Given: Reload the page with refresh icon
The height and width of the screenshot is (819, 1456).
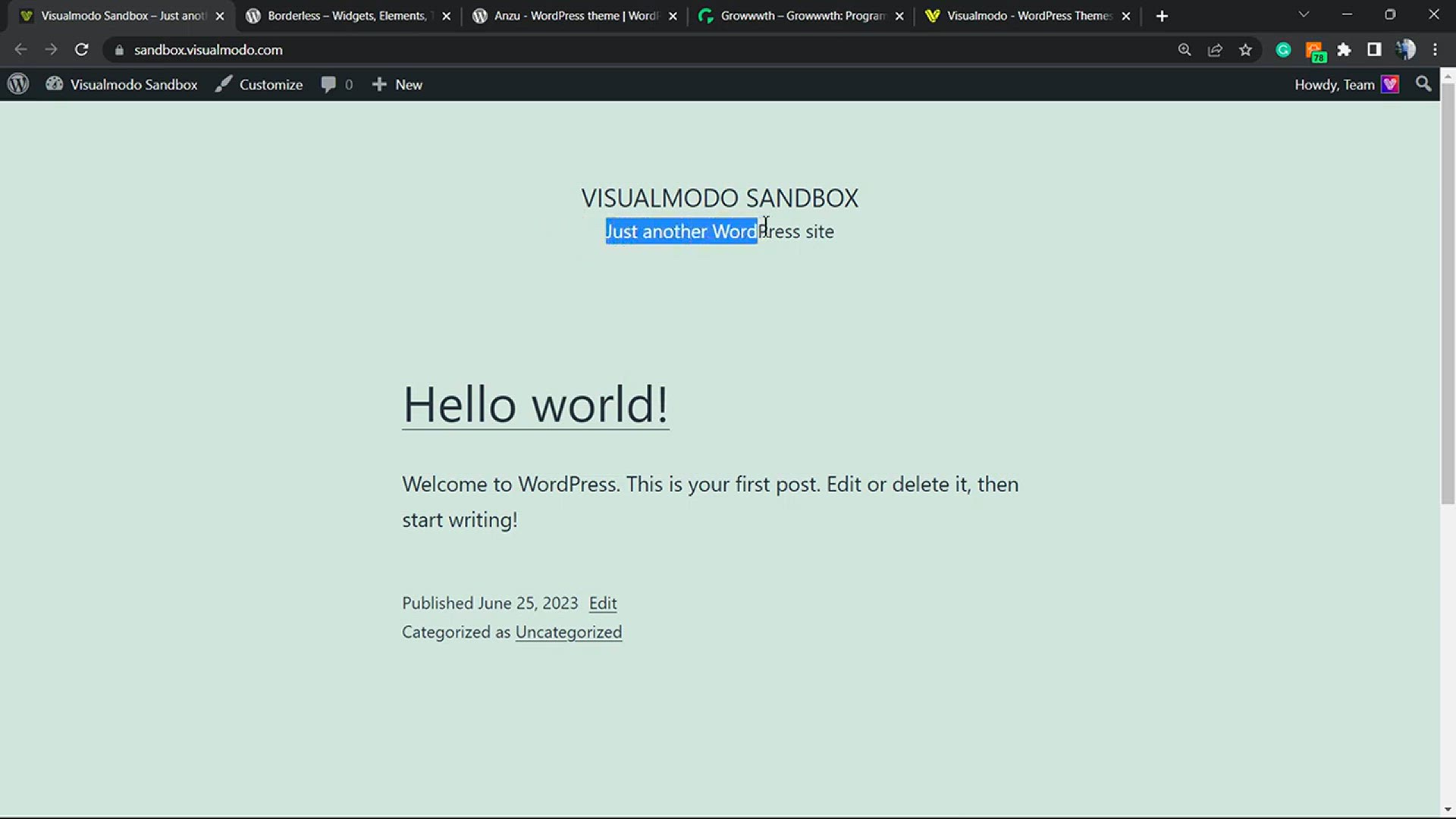Looking at the screenshot, I should pos(81,49).
